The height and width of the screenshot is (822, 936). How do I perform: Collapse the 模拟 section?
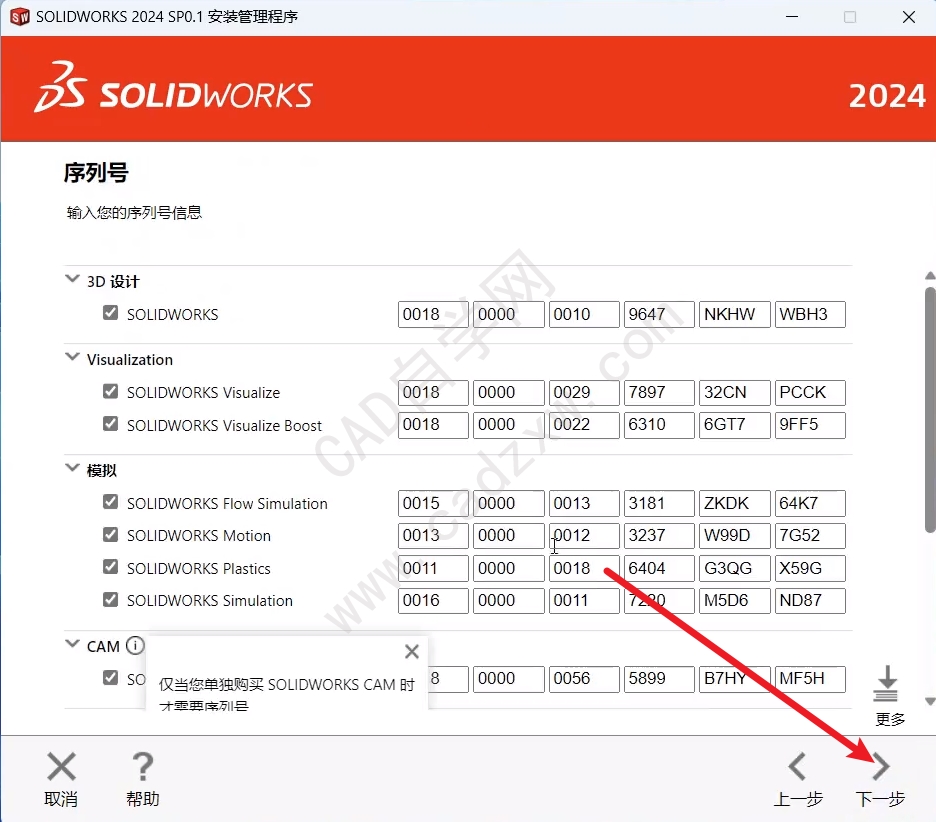click(72, 467)
